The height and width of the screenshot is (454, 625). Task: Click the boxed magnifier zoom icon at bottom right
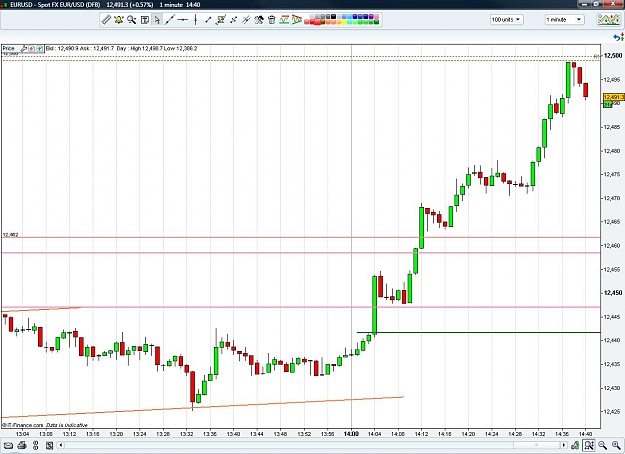[x=588, y=445]
